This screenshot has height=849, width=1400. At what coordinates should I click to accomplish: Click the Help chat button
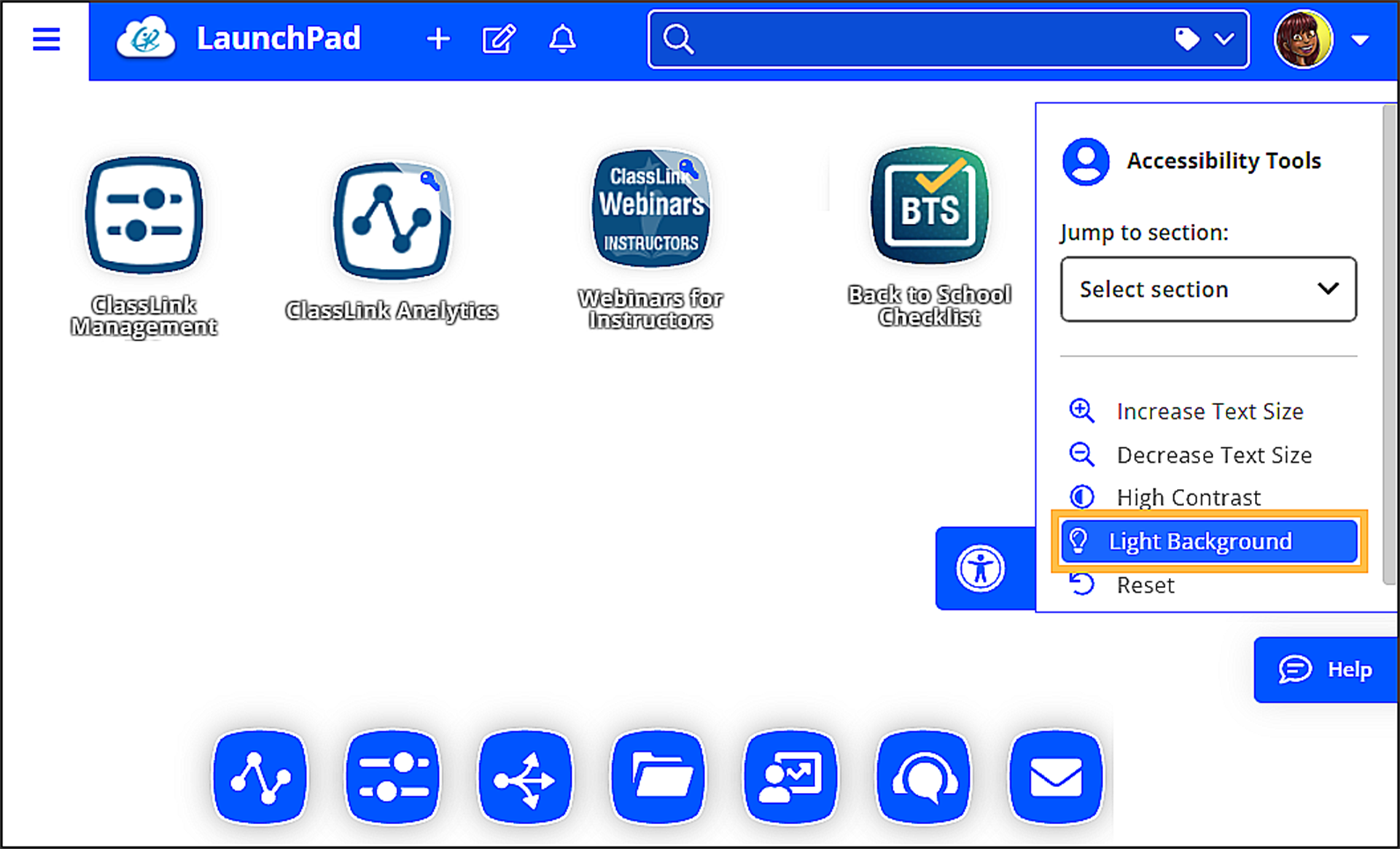1329,670
